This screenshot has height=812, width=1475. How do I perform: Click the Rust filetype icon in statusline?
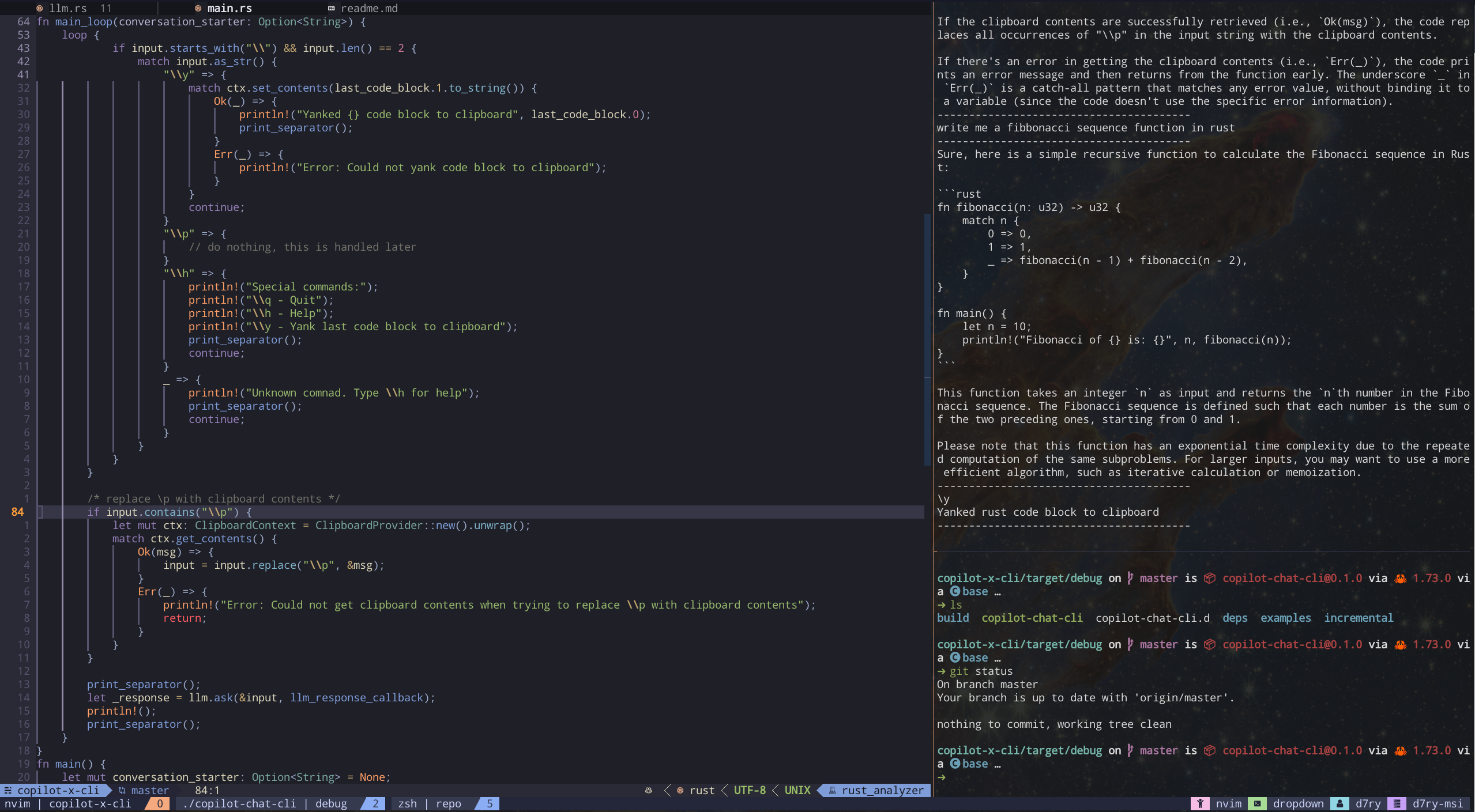(x=680, y=790)
